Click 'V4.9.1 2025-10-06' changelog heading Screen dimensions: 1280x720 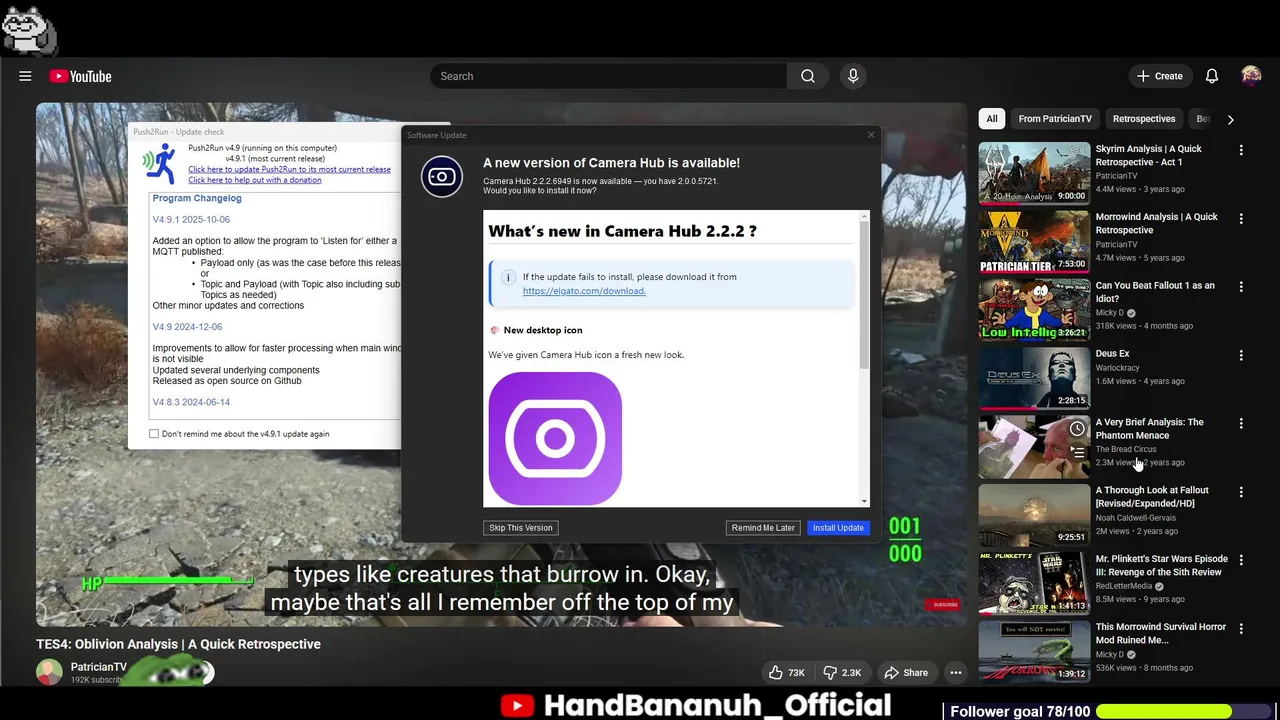[191, 219]
